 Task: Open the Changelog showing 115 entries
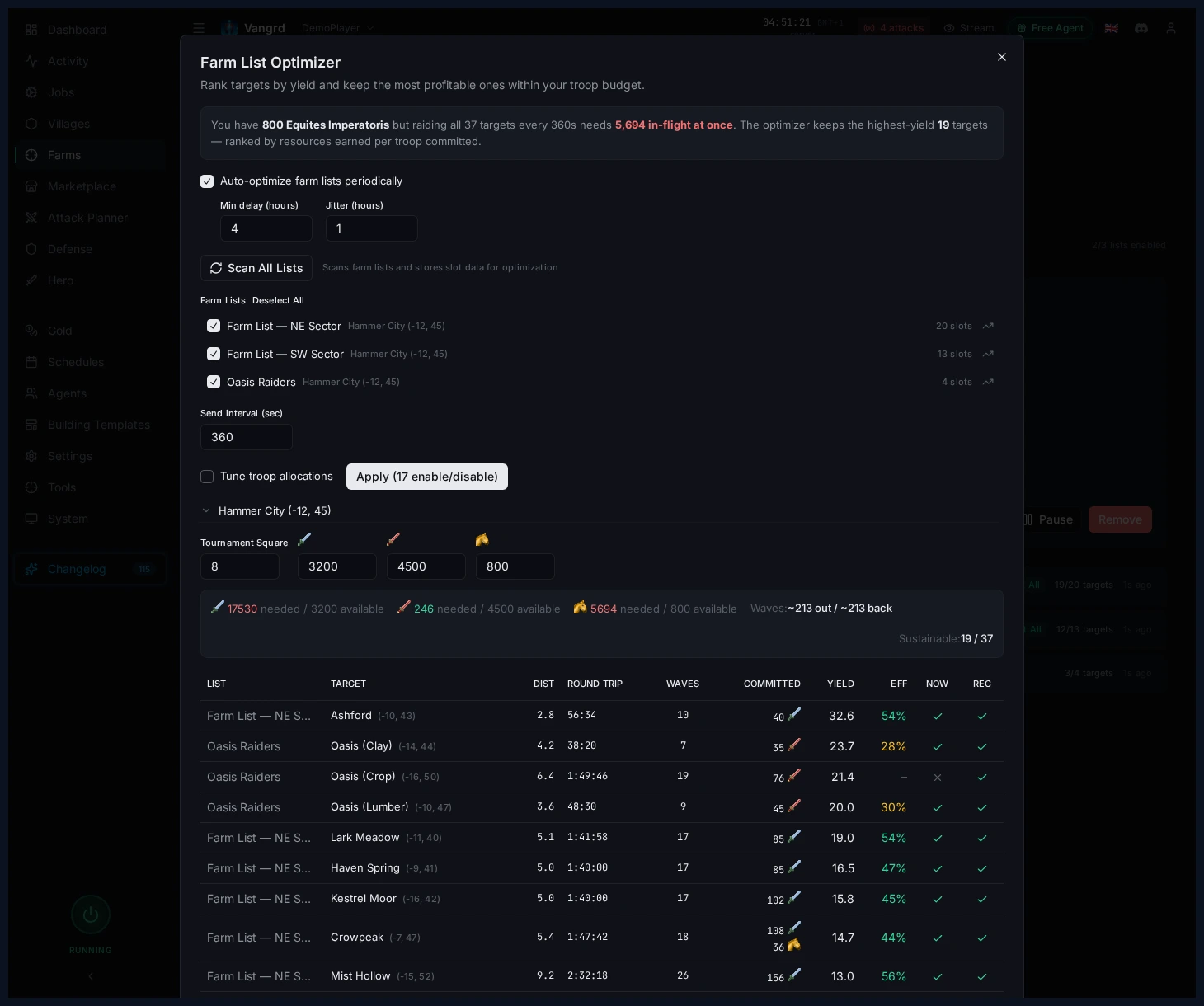[77, 569]
